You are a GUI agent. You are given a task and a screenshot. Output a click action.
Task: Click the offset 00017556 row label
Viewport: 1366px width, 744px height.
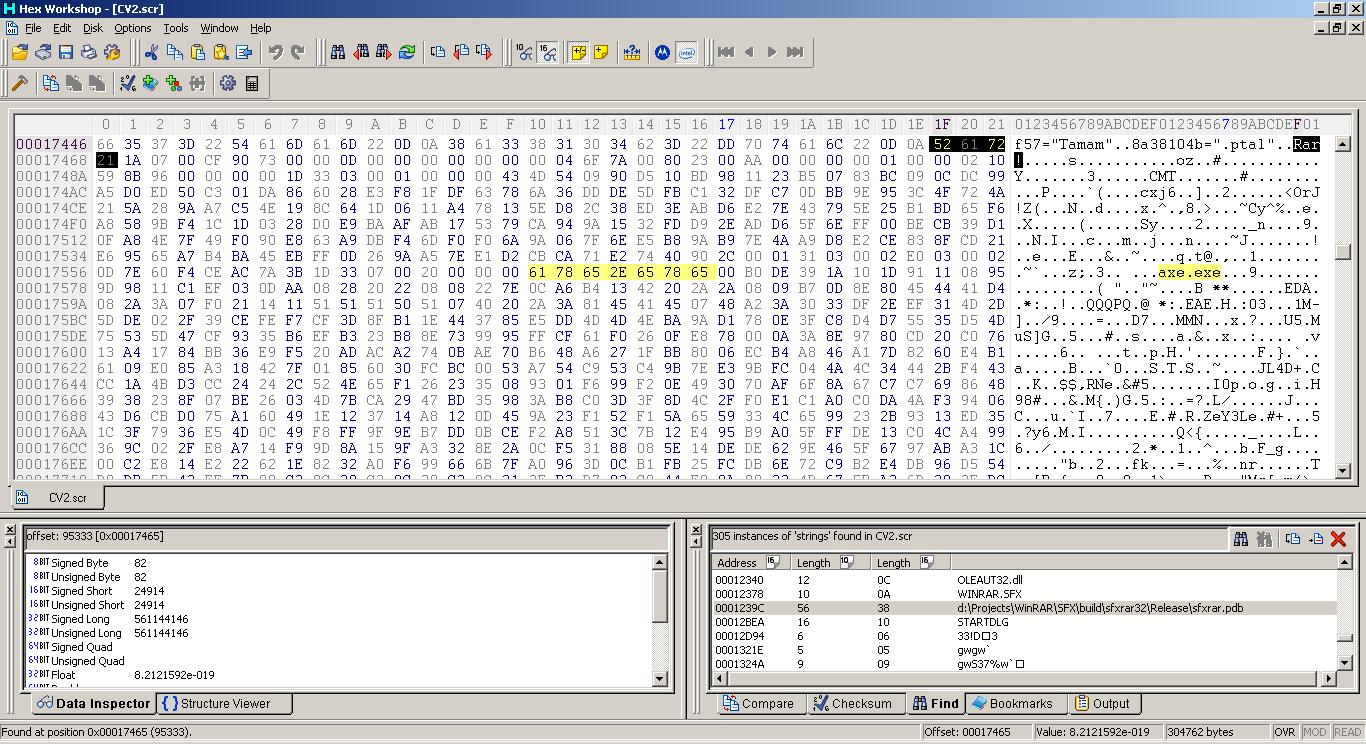point(52,272)
